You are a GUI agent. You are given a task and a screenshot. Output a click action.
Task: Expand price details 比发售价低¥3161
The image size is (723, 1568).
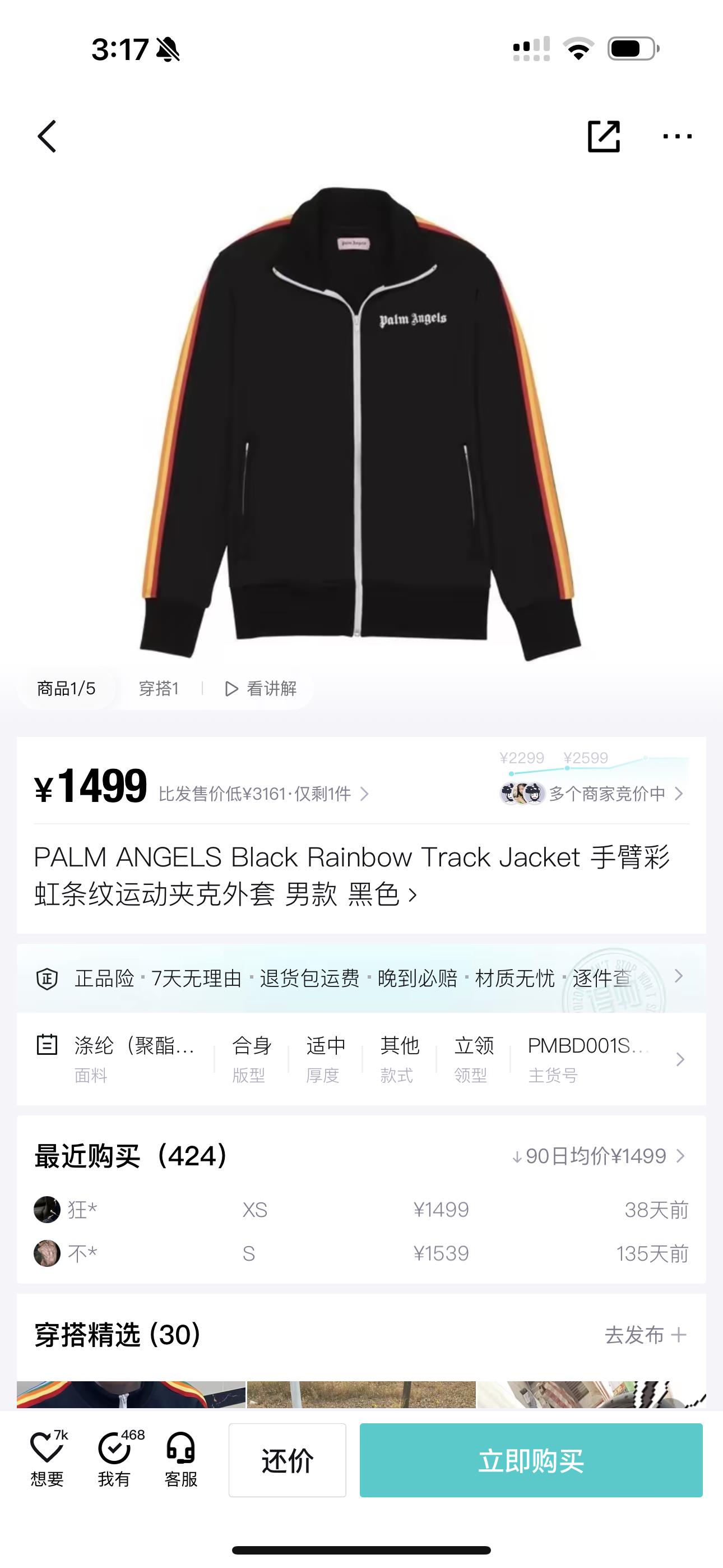pos(263,794)
